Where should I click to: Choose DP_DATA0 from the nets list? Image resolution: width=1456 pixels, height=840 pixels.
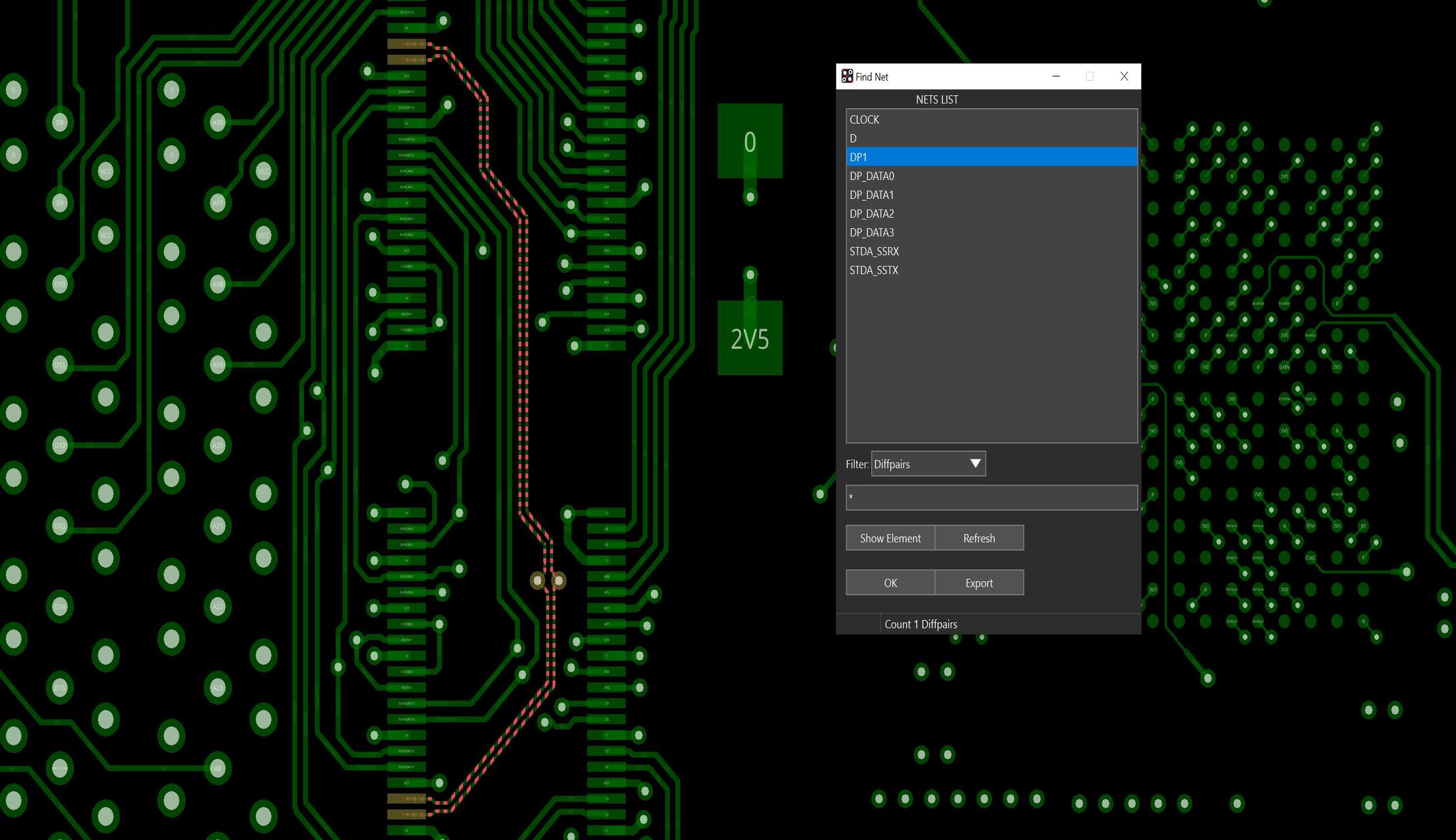tap(991, 176)
